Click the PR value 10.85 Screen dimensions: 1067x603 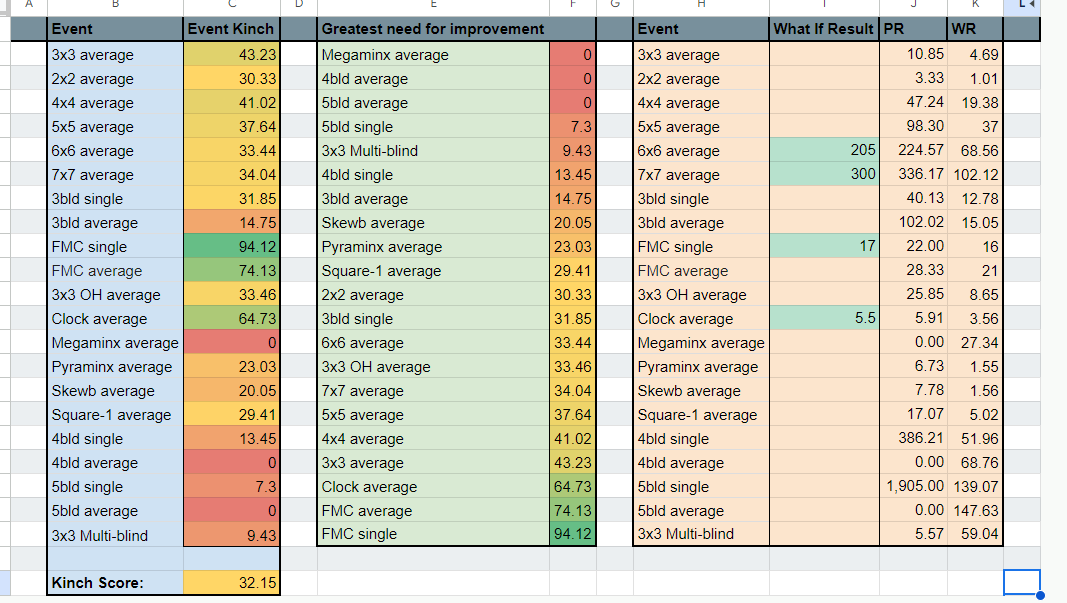913,54
